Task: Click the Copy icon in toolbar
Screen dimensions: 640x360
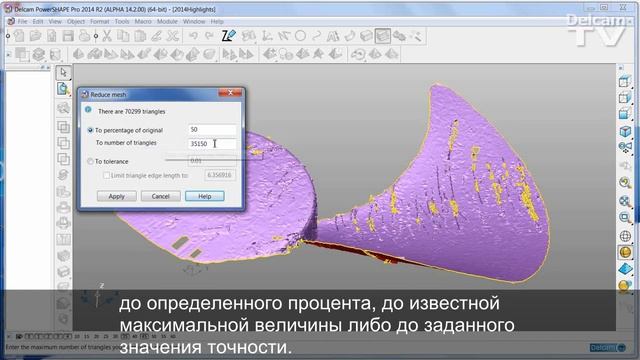Action: point(123,36)
